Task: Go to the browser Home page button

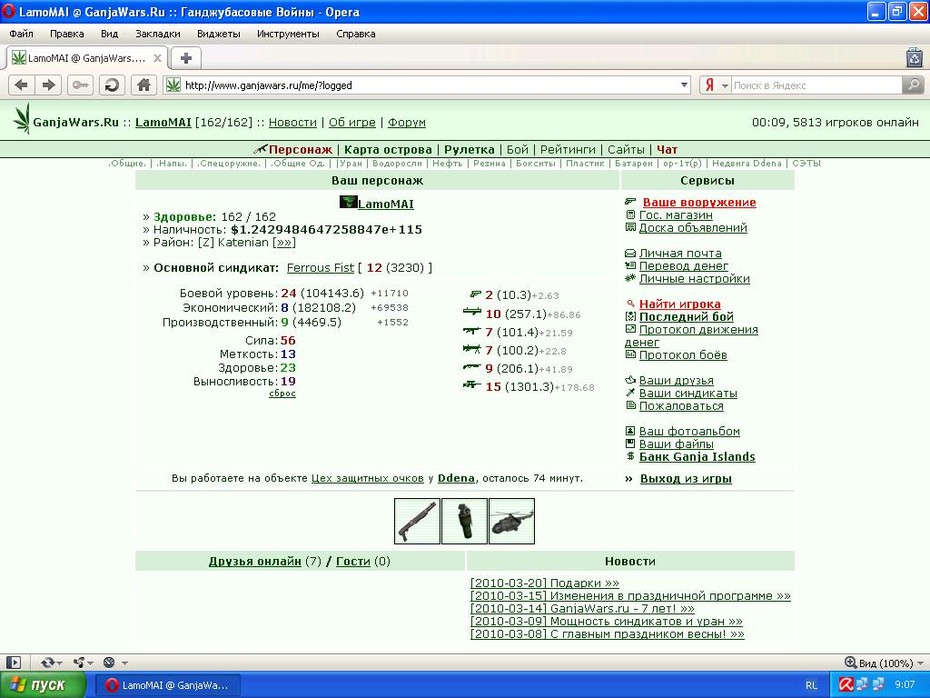Action: coord(144,85)
